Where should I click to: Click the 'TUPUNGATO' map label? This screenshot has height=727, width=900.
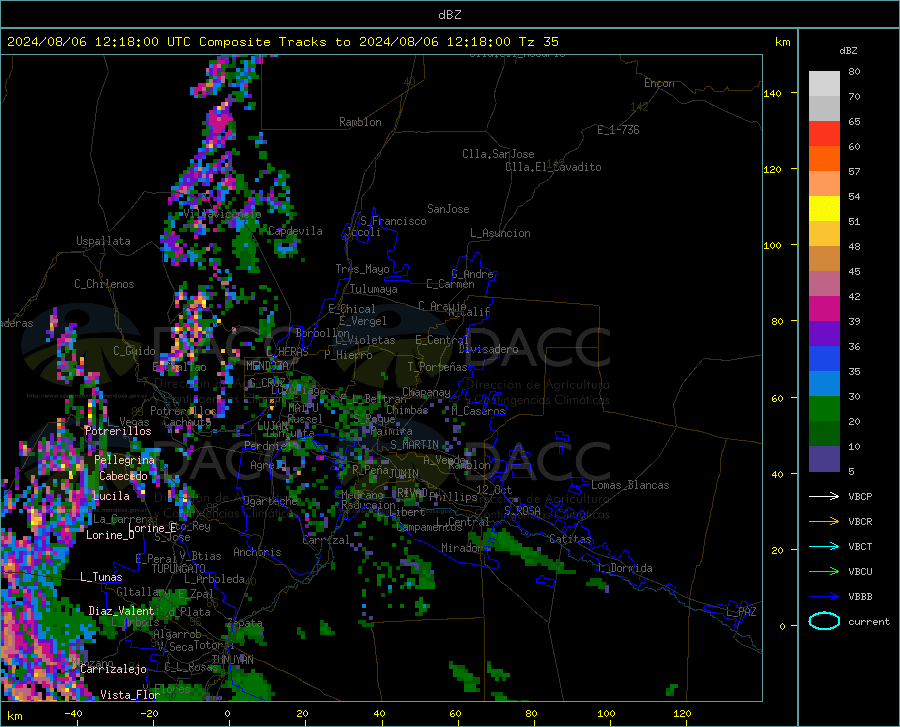pos(179,569)
